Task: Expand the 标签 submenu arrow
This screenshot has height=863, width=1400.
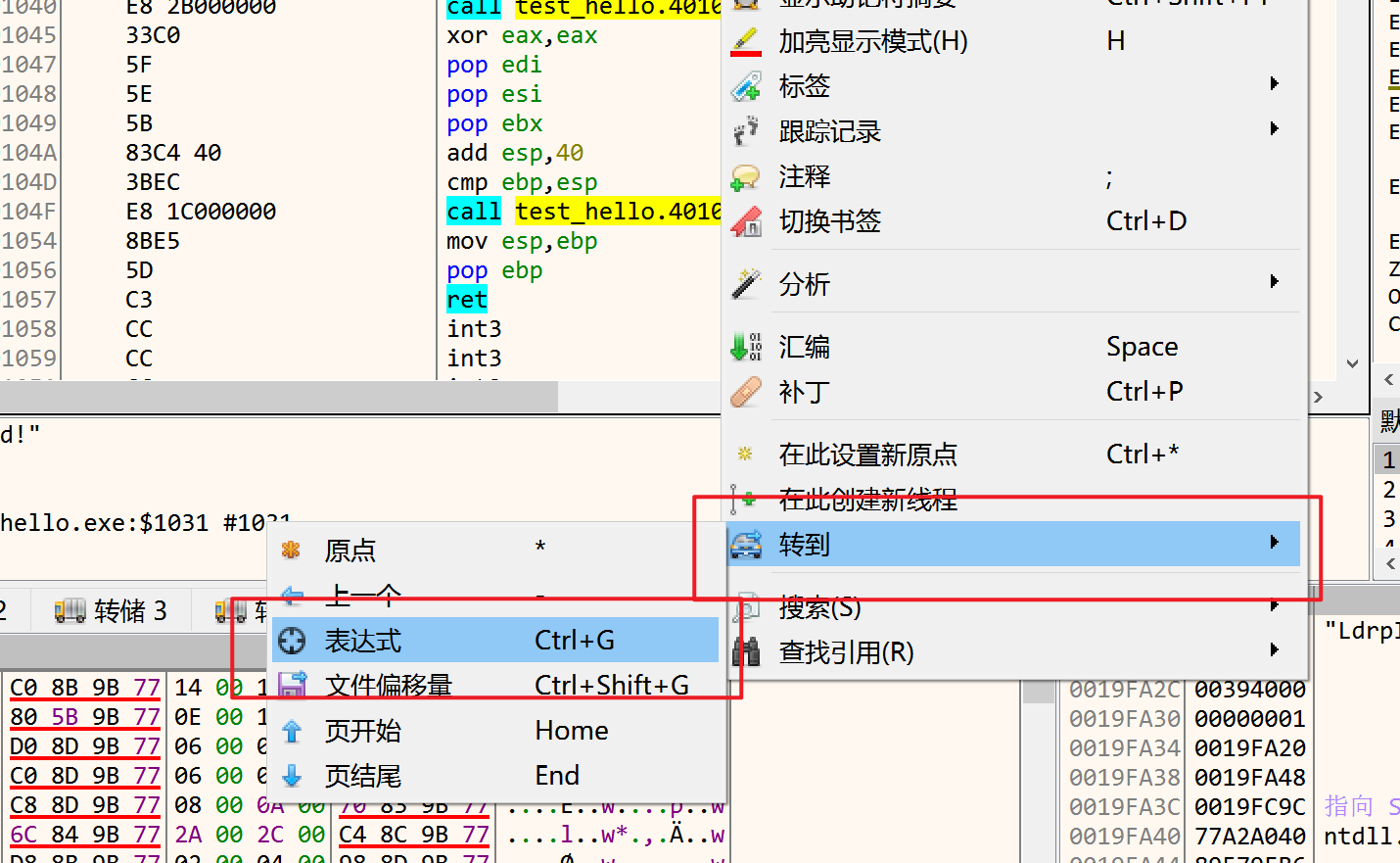Action: coord(1275,84)
